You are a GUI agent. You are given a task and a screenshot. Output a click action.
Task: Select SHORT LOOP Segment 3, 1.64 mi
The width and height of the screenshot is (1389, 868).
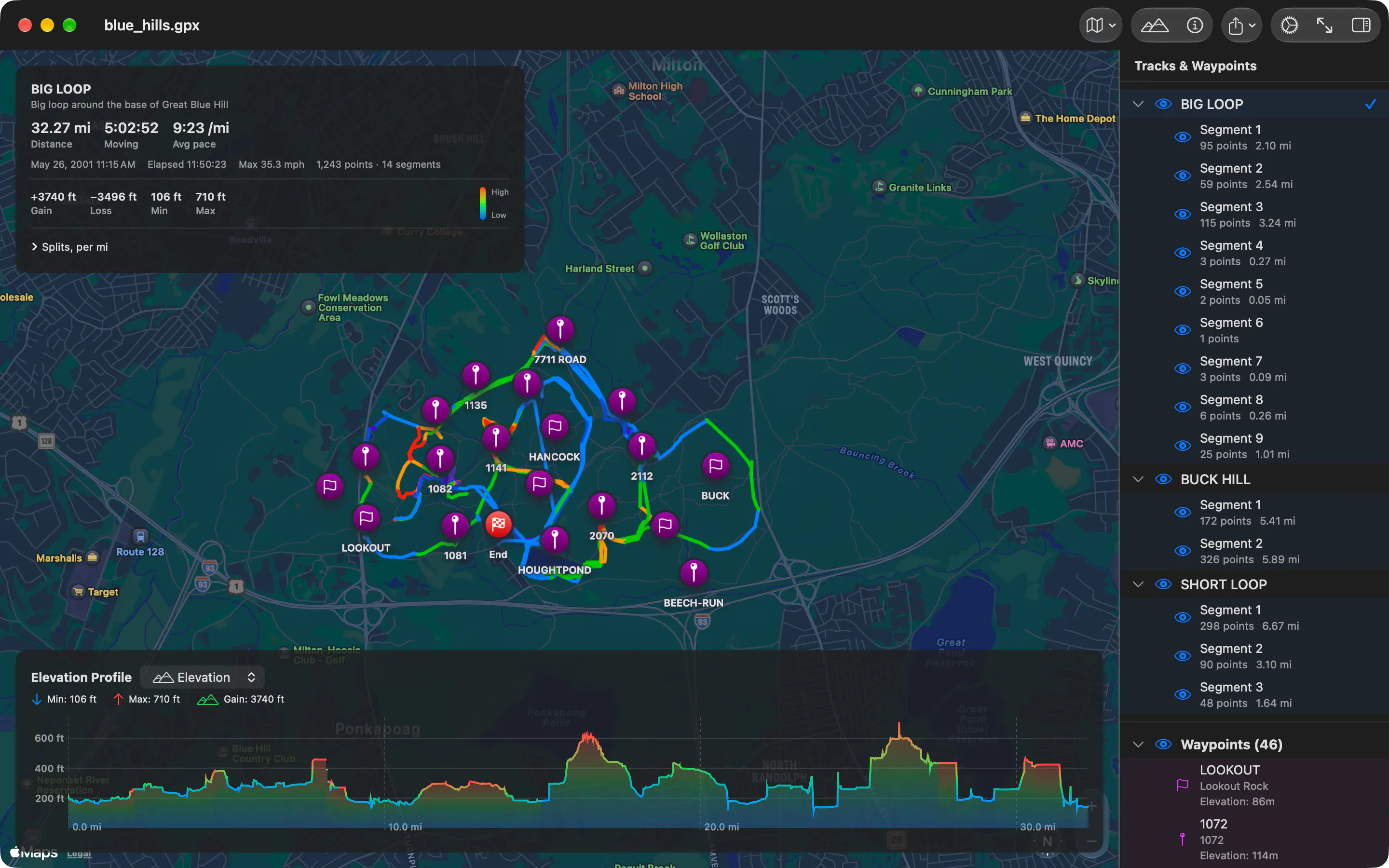1254,694
